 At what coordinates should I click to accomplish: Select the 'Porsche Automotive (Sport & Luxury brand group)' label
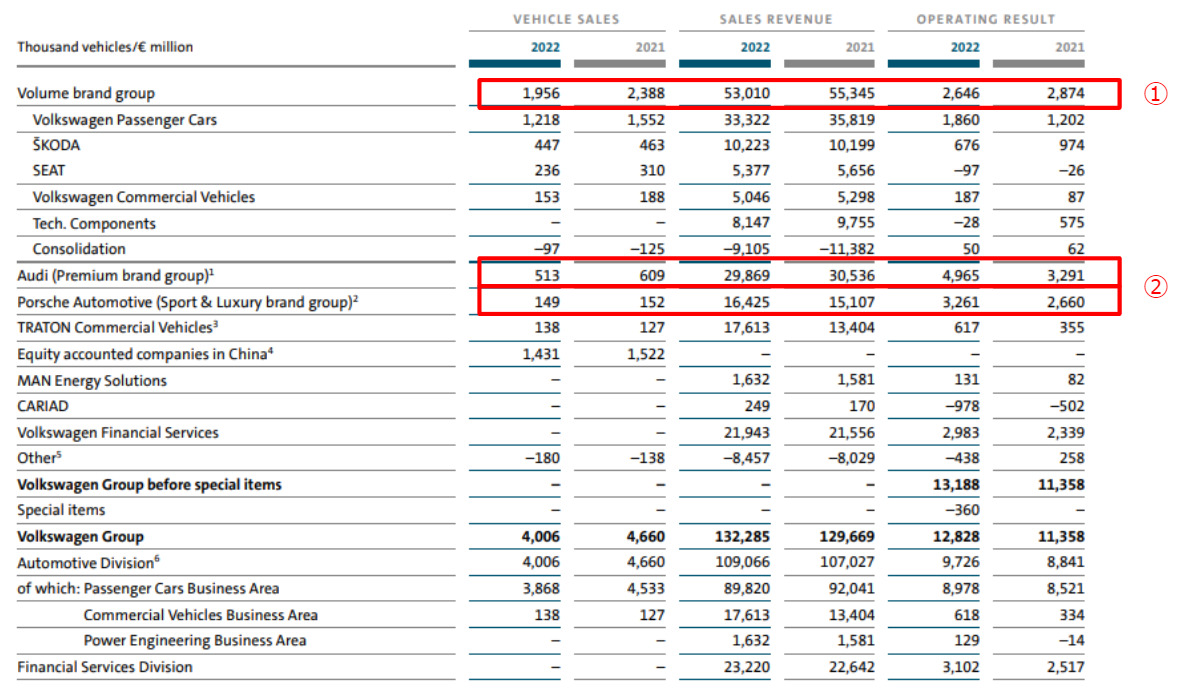click(x=187, y=301)
